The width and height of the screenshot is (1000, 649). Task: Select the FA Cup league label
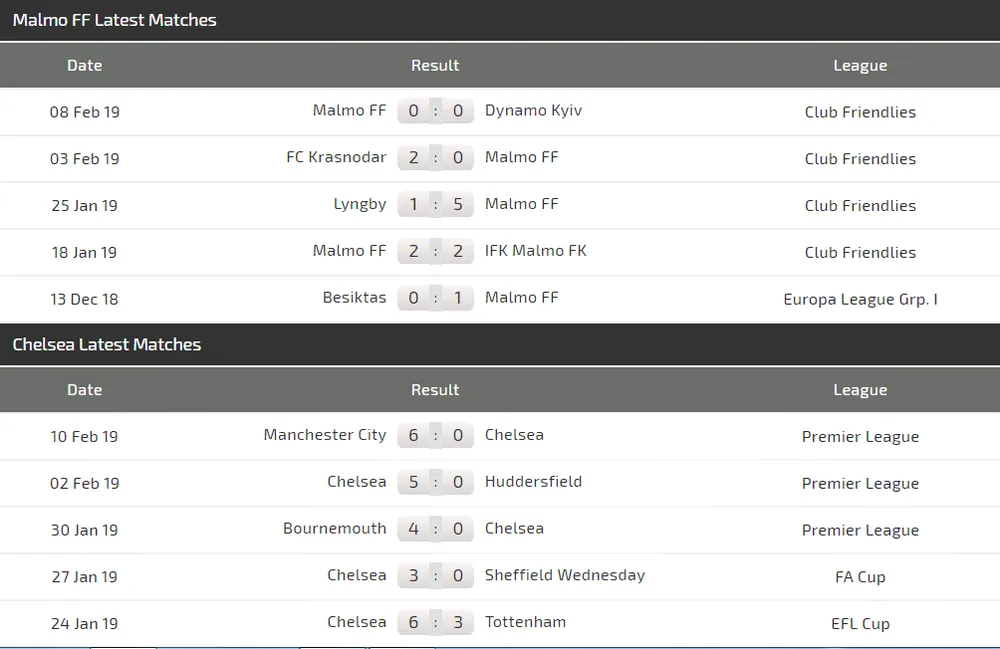(860, 577)
